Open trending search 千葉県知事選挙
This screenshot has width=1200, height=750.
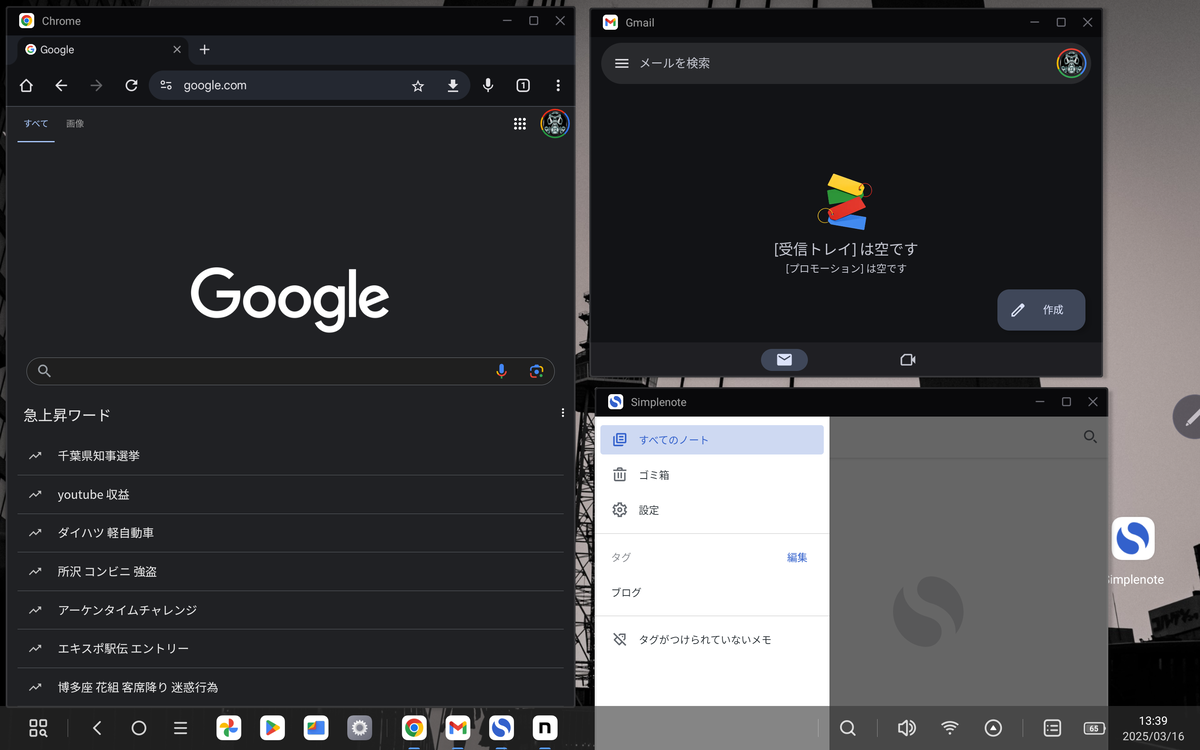tap(290, 456)
